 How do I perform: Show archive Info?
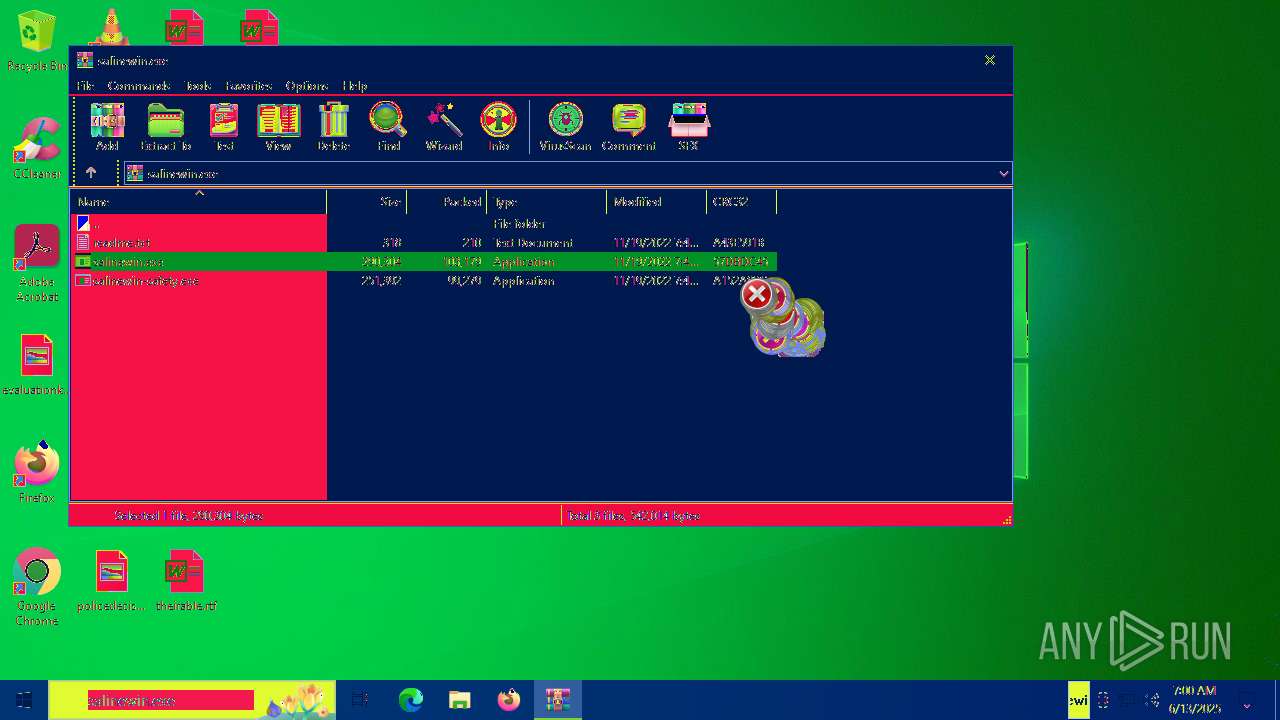pos(498,126)
